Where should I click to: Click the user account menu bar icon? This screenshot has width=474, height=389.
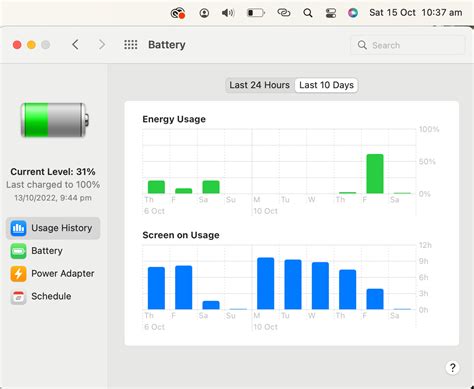click(204, 13)
